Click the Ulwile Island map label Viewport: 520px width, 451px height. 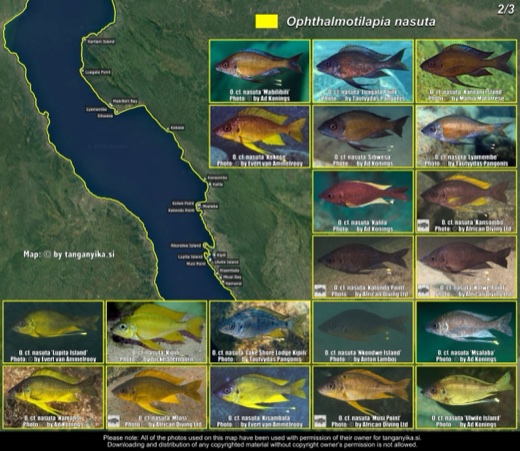click(227, 262)
